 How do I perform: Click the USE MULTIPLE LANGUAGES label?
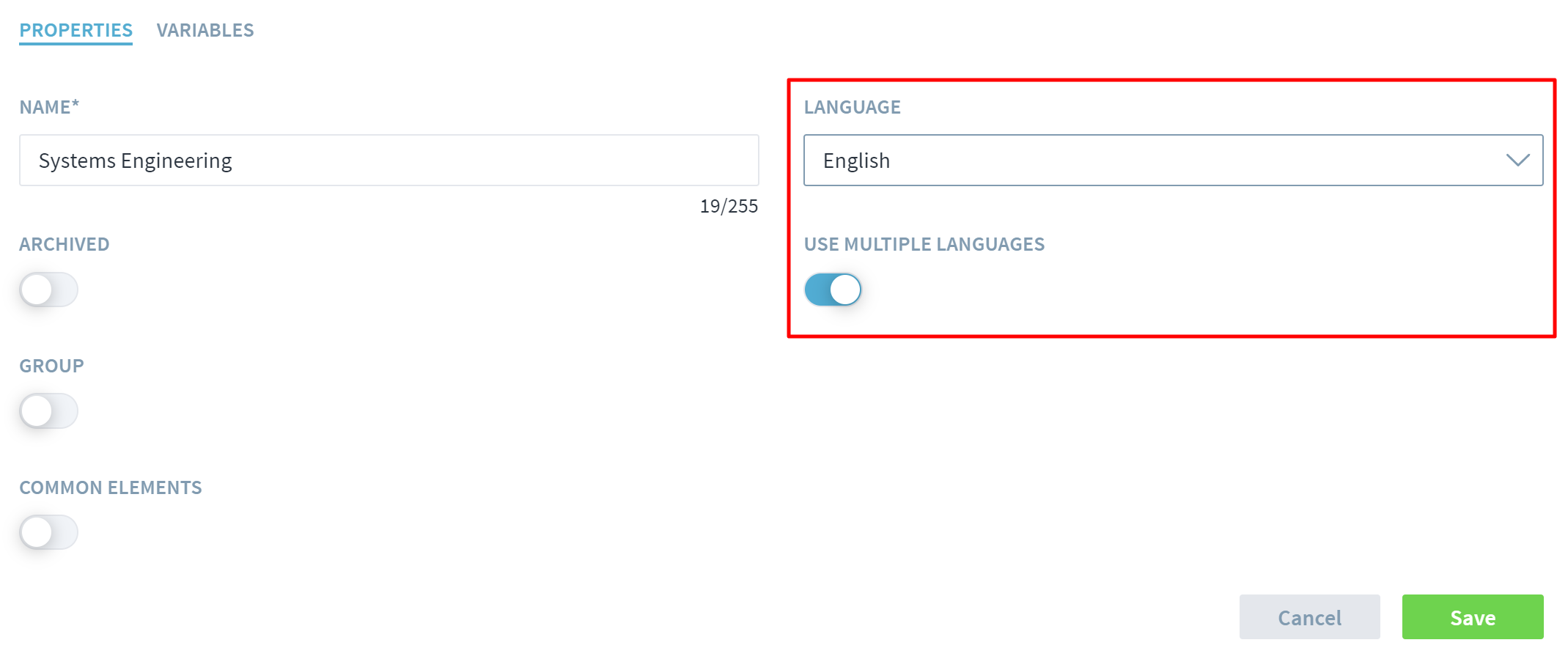point(924,244)
